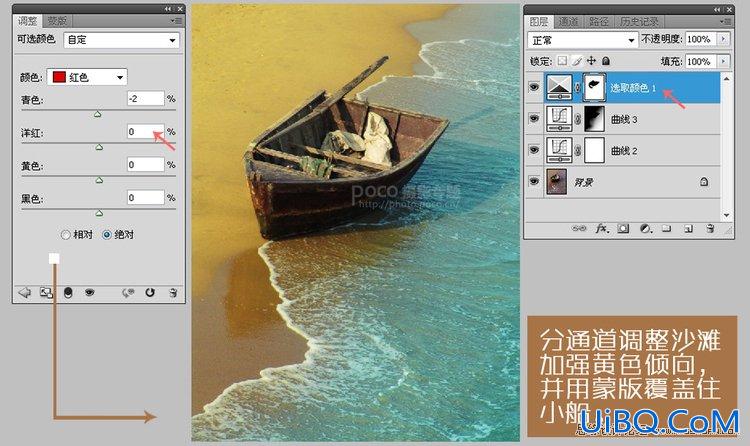This screenshot has height=446, width=750.
Task: Switch to the 调整 tab
Action: click(27, 21)
